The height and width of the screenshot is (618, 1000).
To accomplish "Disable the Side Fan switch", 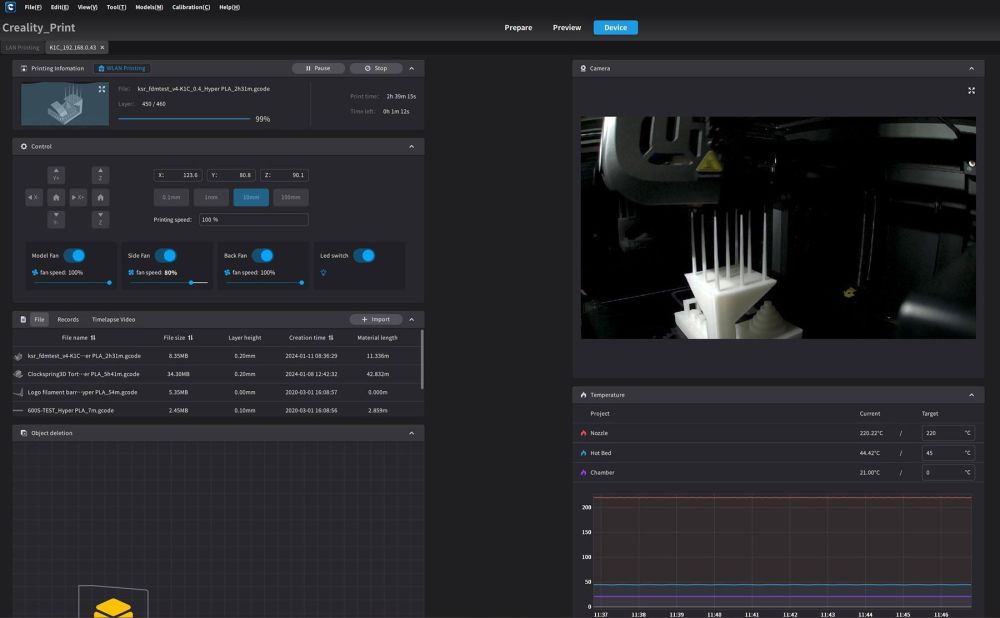I will 166,255.
